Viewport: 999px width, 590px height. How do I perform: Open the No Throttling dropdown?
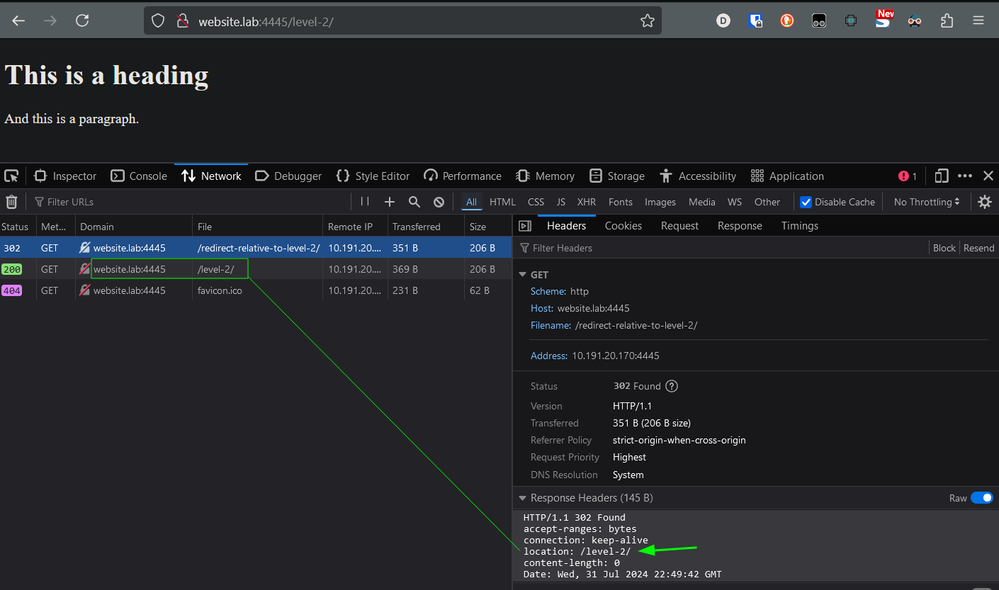[926, 202]
